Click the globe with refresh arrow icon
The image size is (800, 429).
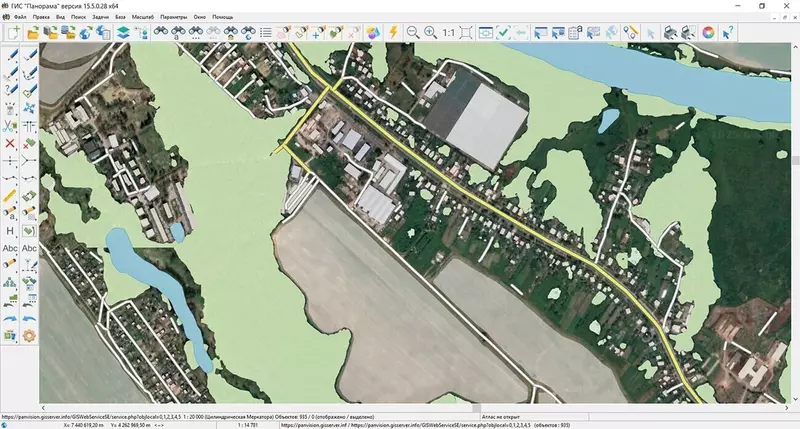(86, 33)
